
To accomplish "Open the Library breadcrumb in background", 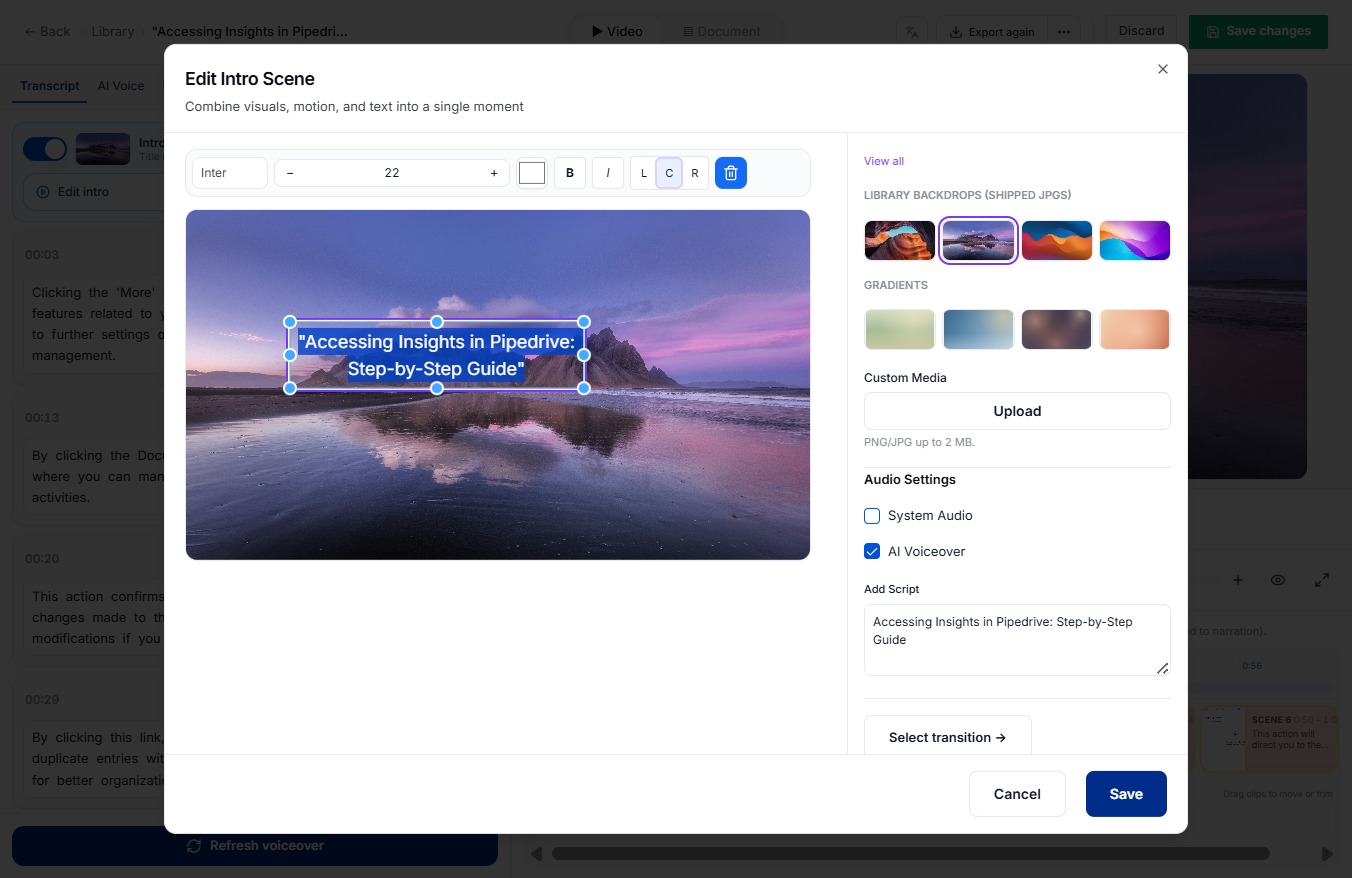I will 112,31.
